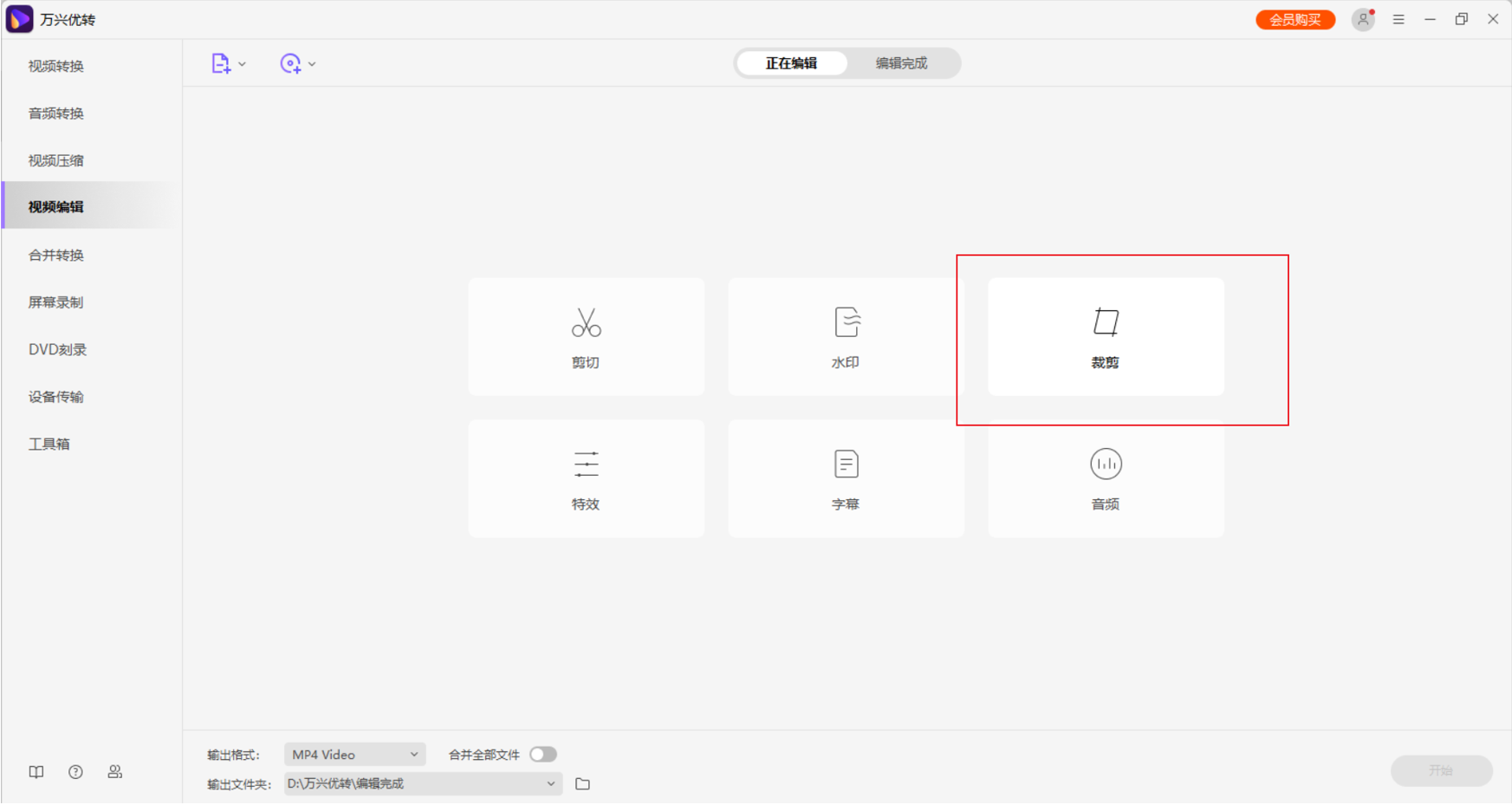
Task: Click the load disc icon in the toolbar
Action: coord(290,62)
